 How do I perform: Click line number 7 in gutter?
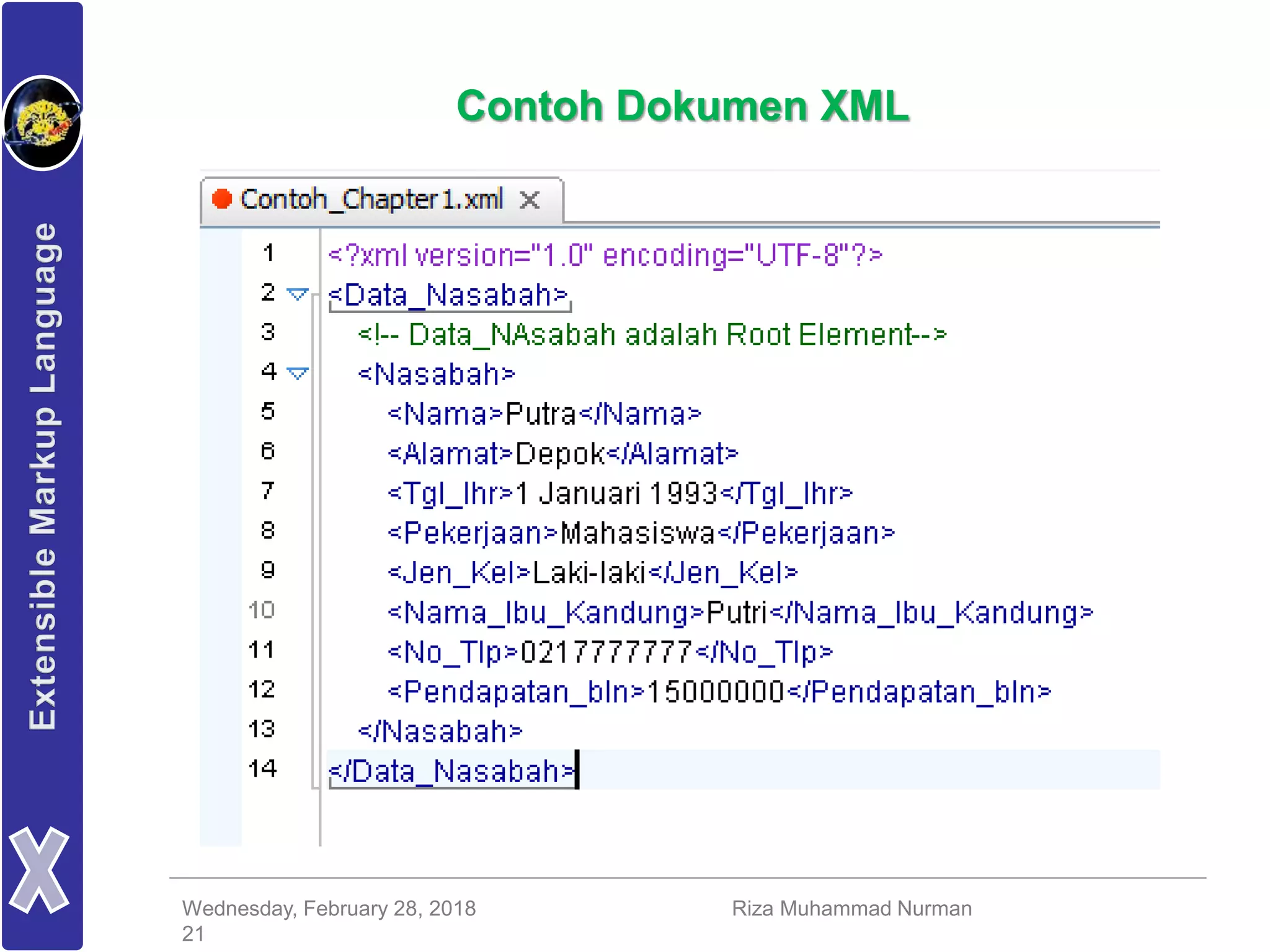(267, 491)
